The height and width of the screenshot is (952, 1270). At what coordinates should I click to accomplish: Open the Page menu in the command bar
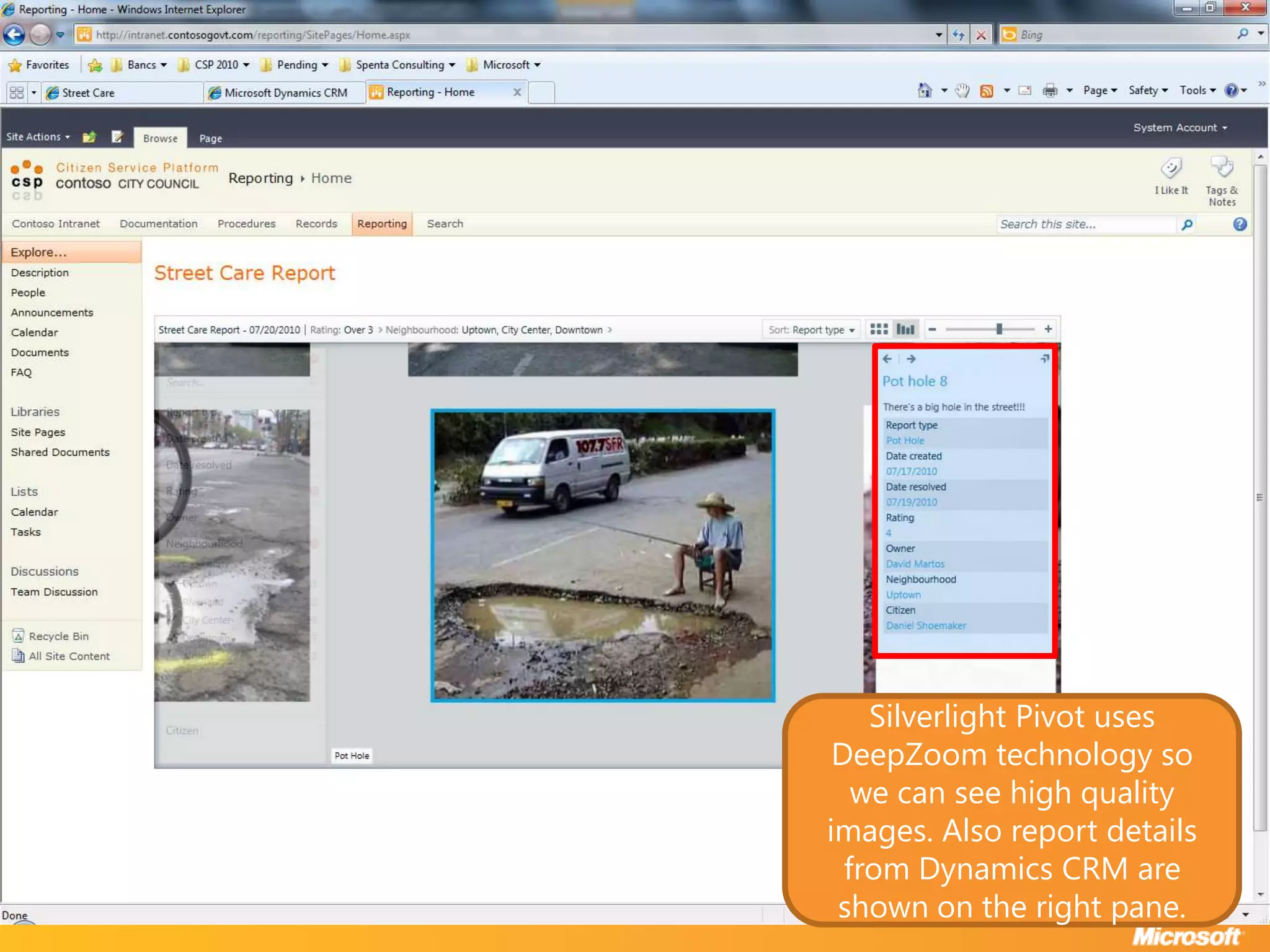click(x=1100, y=90)
